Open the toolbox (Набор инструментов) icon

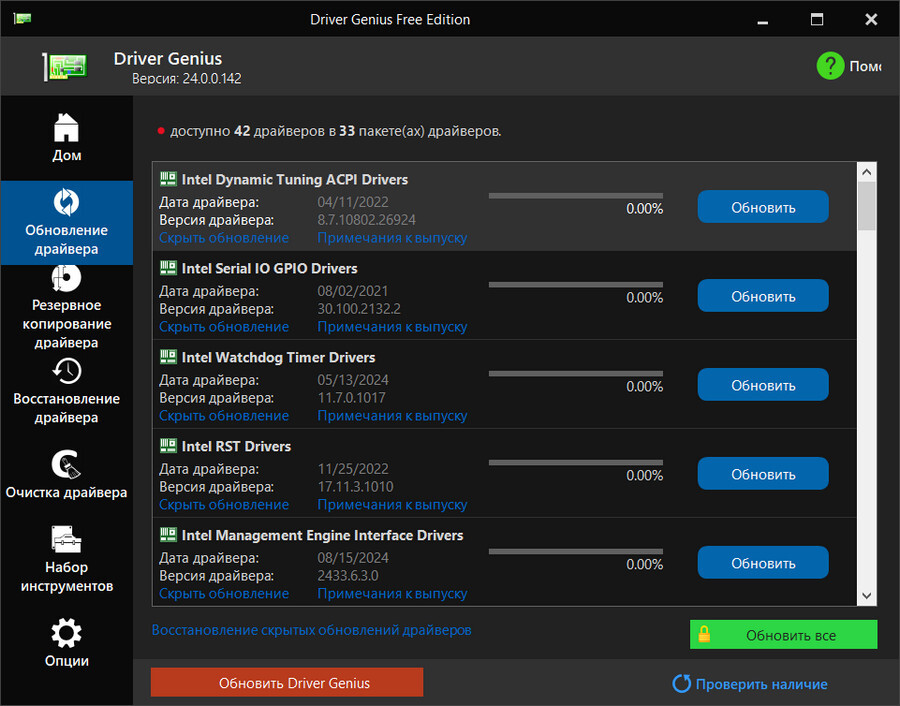coord(67,540)
